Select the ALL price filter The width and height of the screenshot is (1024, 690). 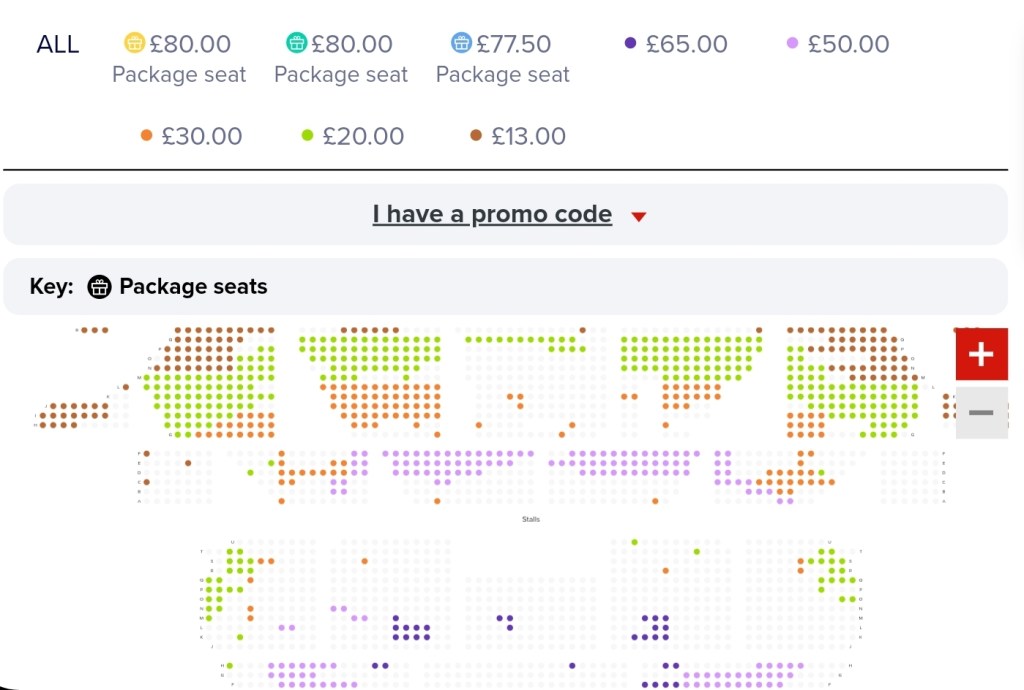58,44
